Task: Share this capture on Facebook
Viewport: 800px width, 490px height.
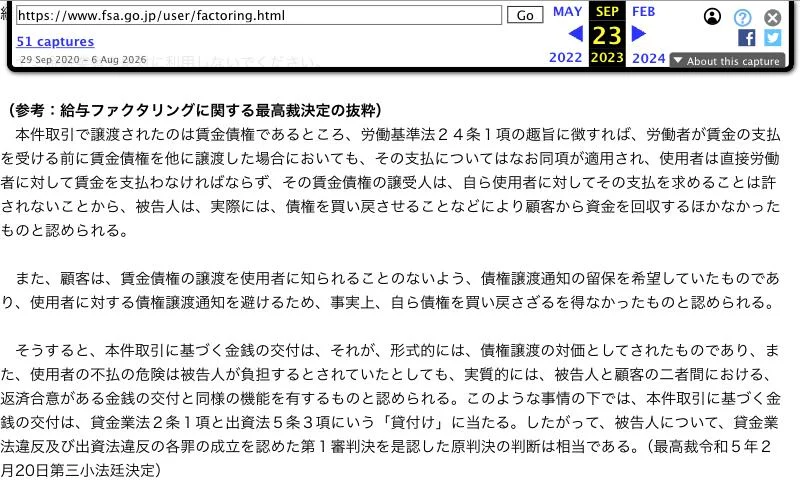Action: tap(746, 38)
